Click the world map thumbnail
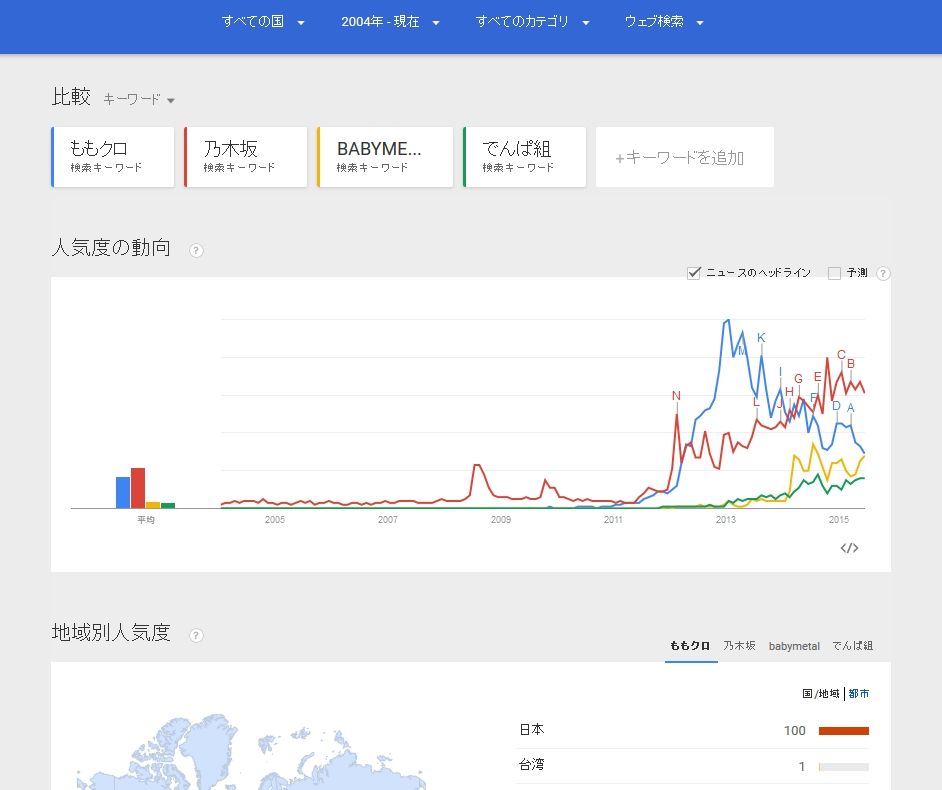Image resolution: width=942 pixels, height=790 pixels. point(251,752)
